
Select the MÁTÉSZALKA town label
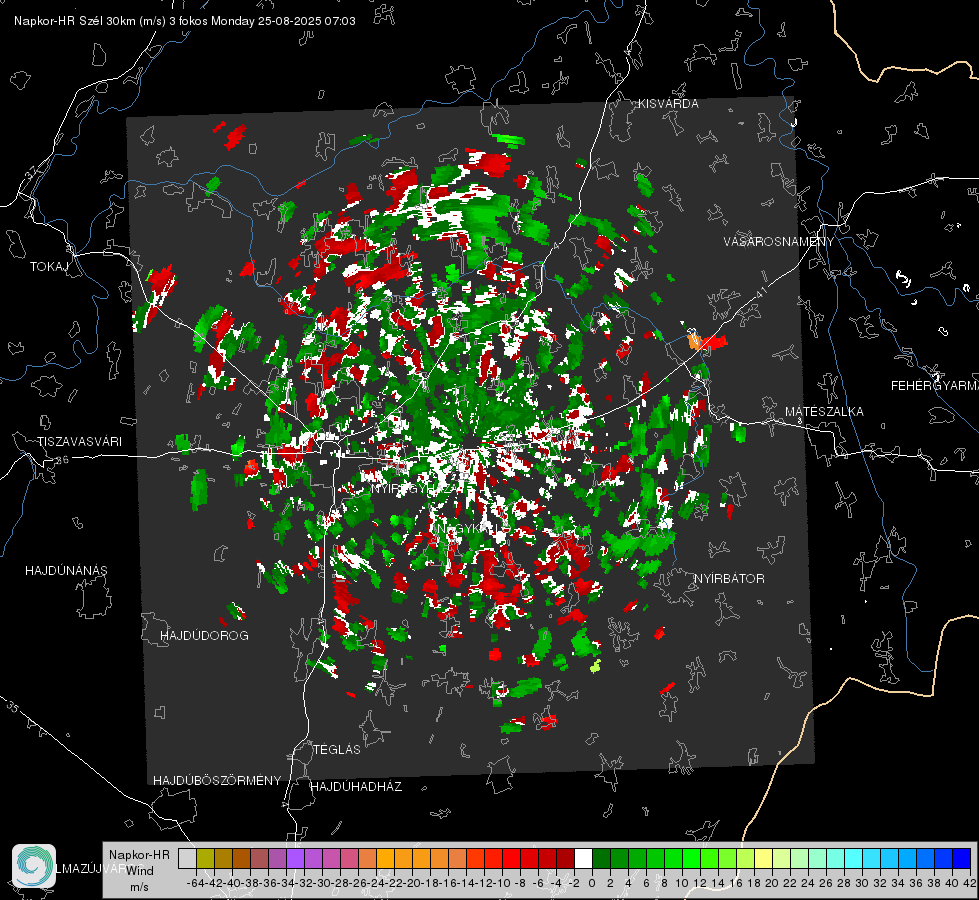(x=824, y=412)
